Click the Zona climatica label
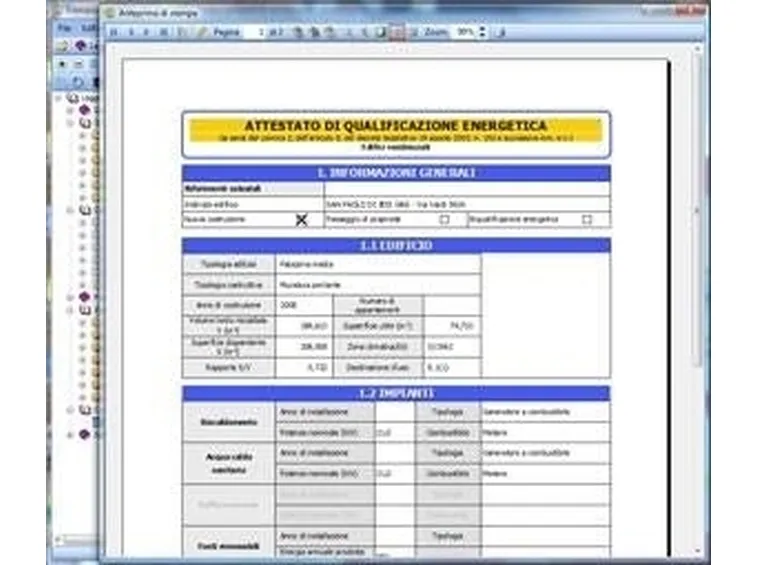757x565 pixels. [377, 347]
